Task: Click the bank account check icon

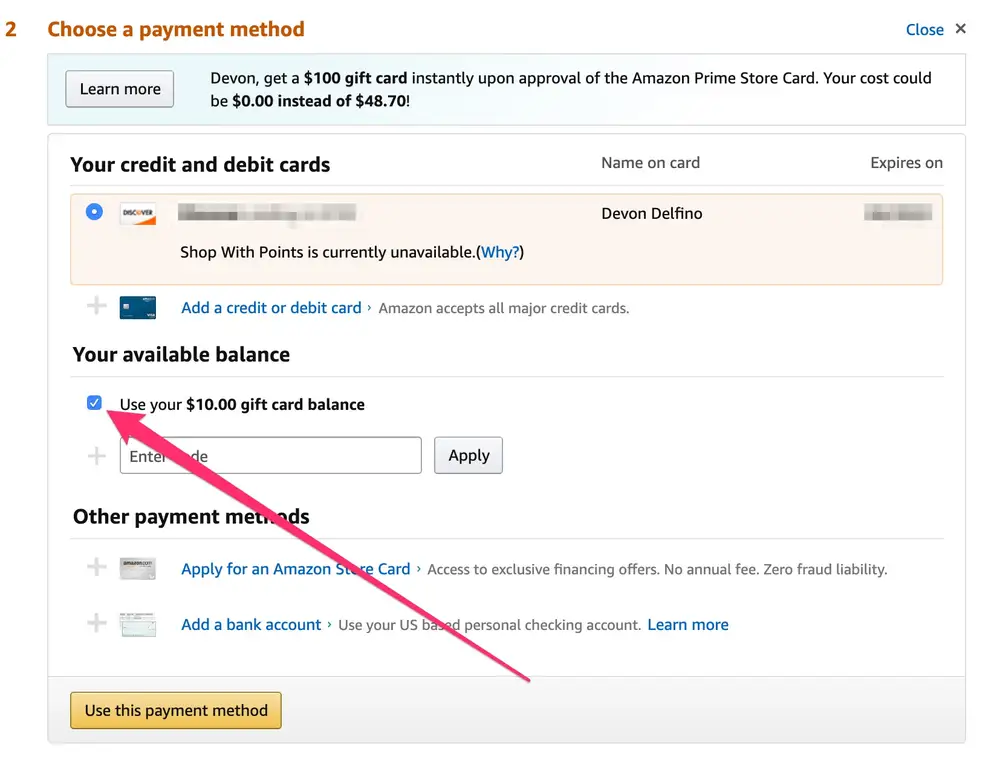Action: (137, 623)
